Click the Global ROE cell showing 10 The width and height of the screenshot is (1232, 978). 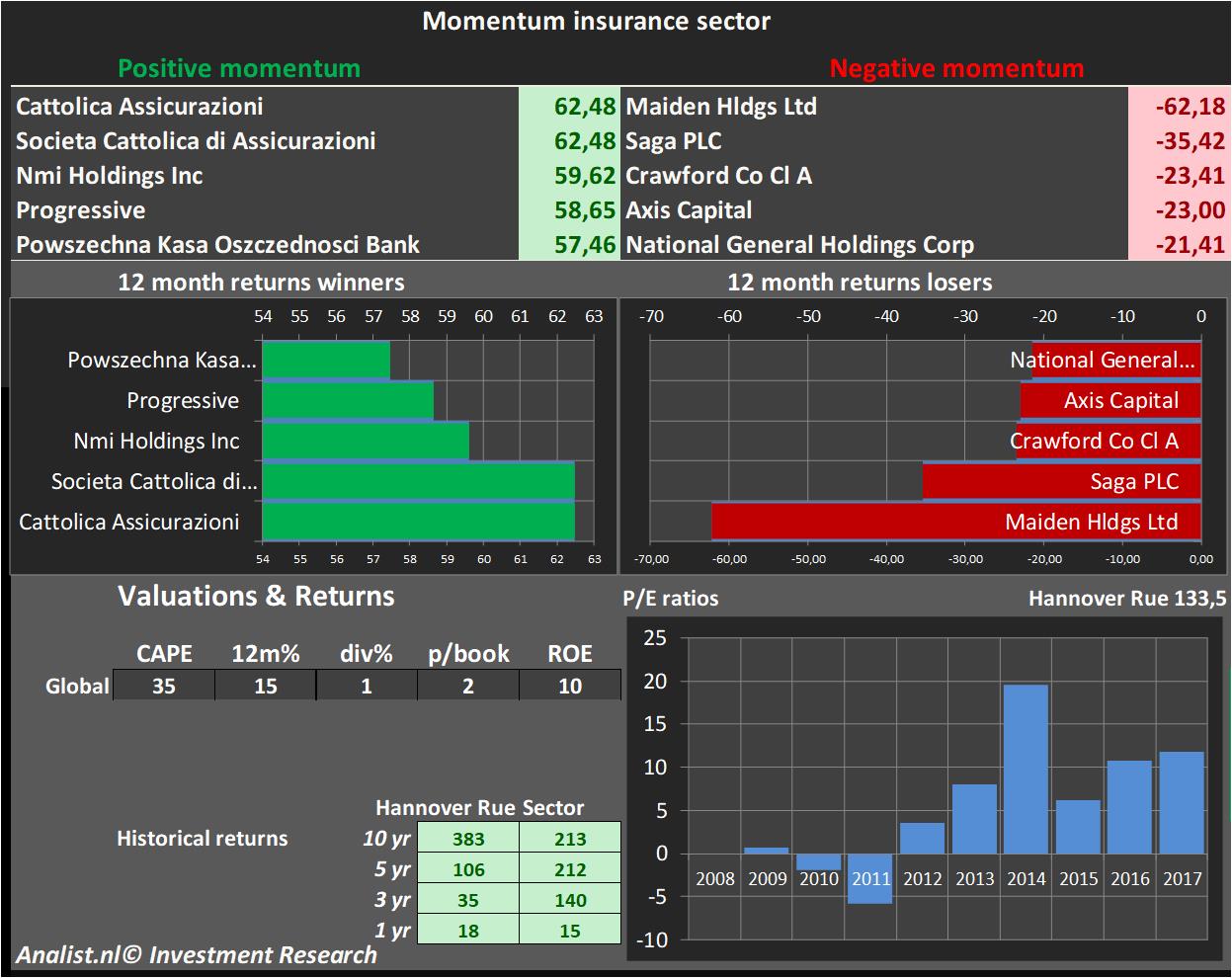tap(570, 686)
